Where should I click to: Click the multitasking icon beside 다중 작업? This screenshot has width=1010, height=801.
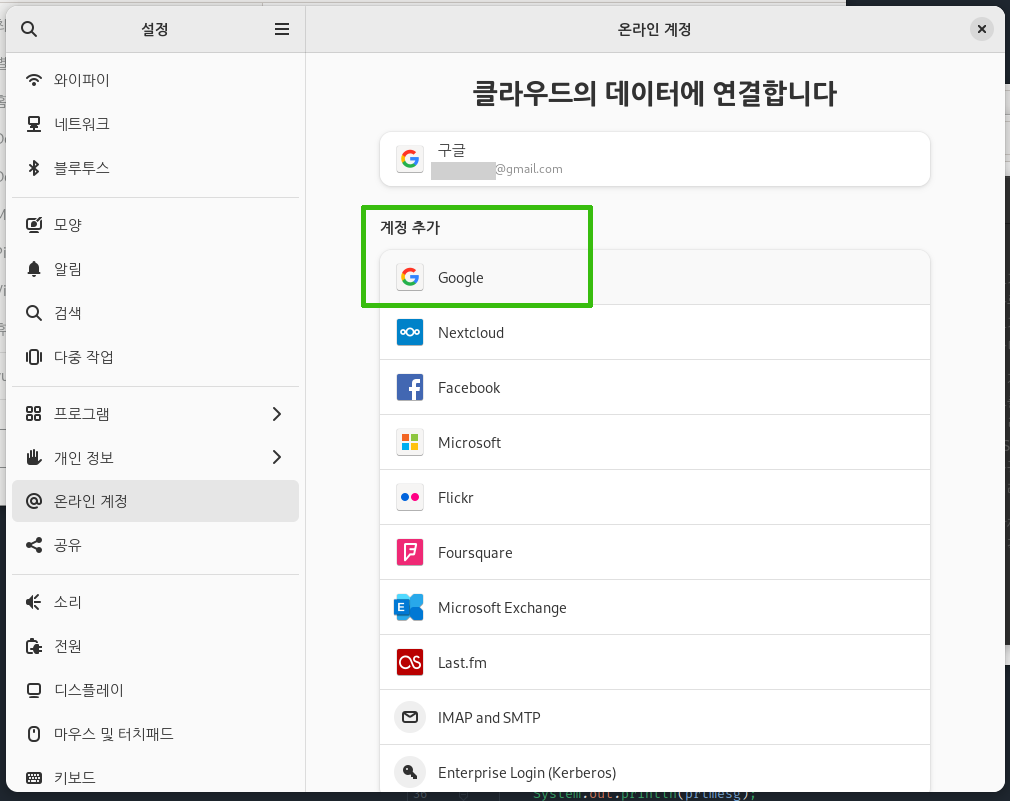(x=33, y=357)
